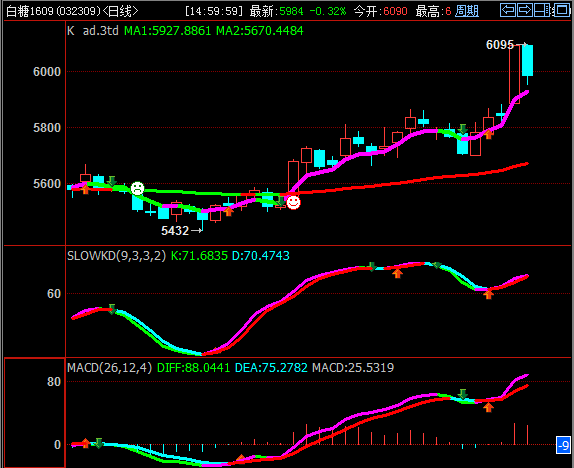Click the smiley face buy signal marker
Viewport: 574px width, 468px height.
(x=293, y=202)
